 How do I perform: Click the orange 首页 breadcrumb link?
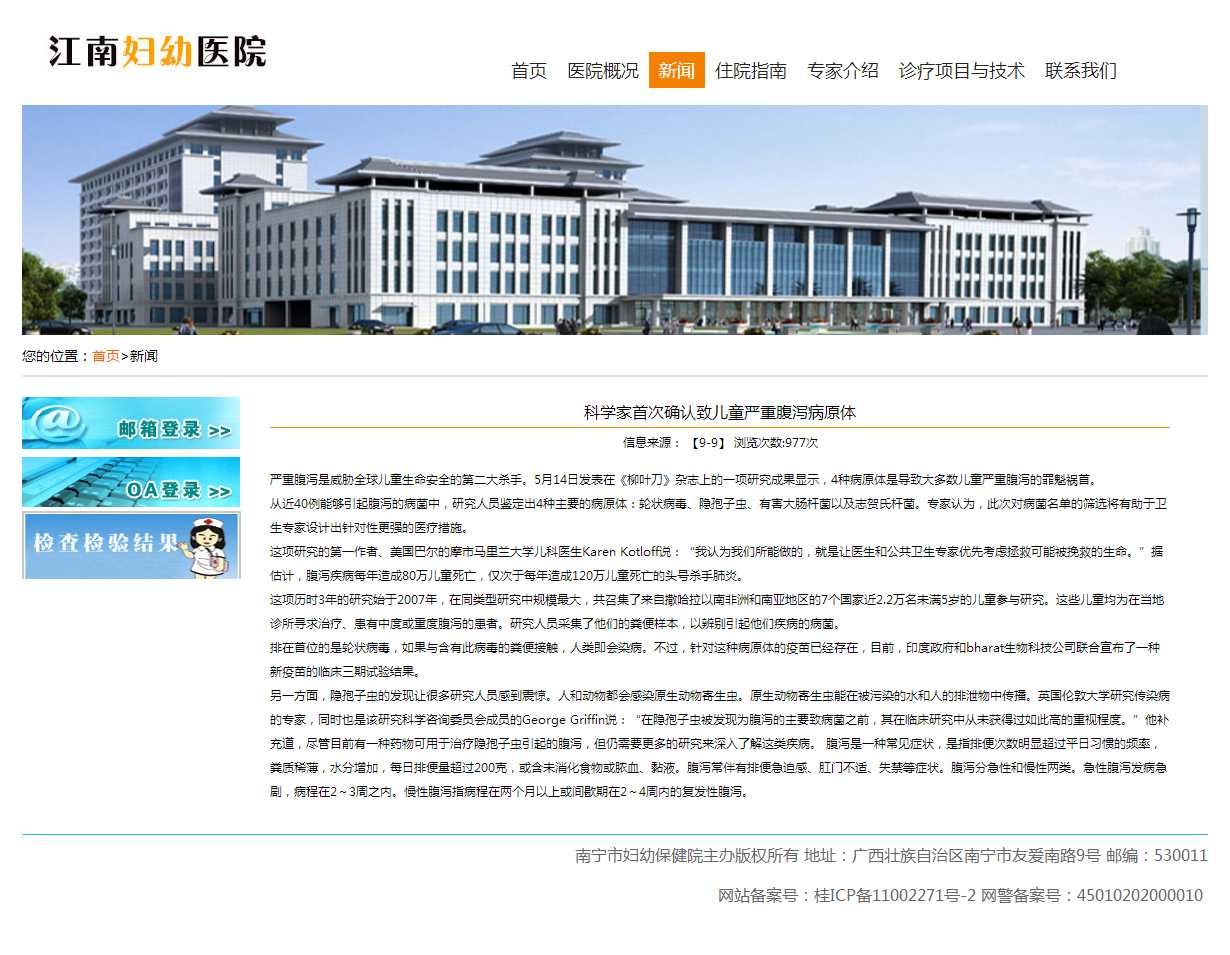click(x=106, y=356)
